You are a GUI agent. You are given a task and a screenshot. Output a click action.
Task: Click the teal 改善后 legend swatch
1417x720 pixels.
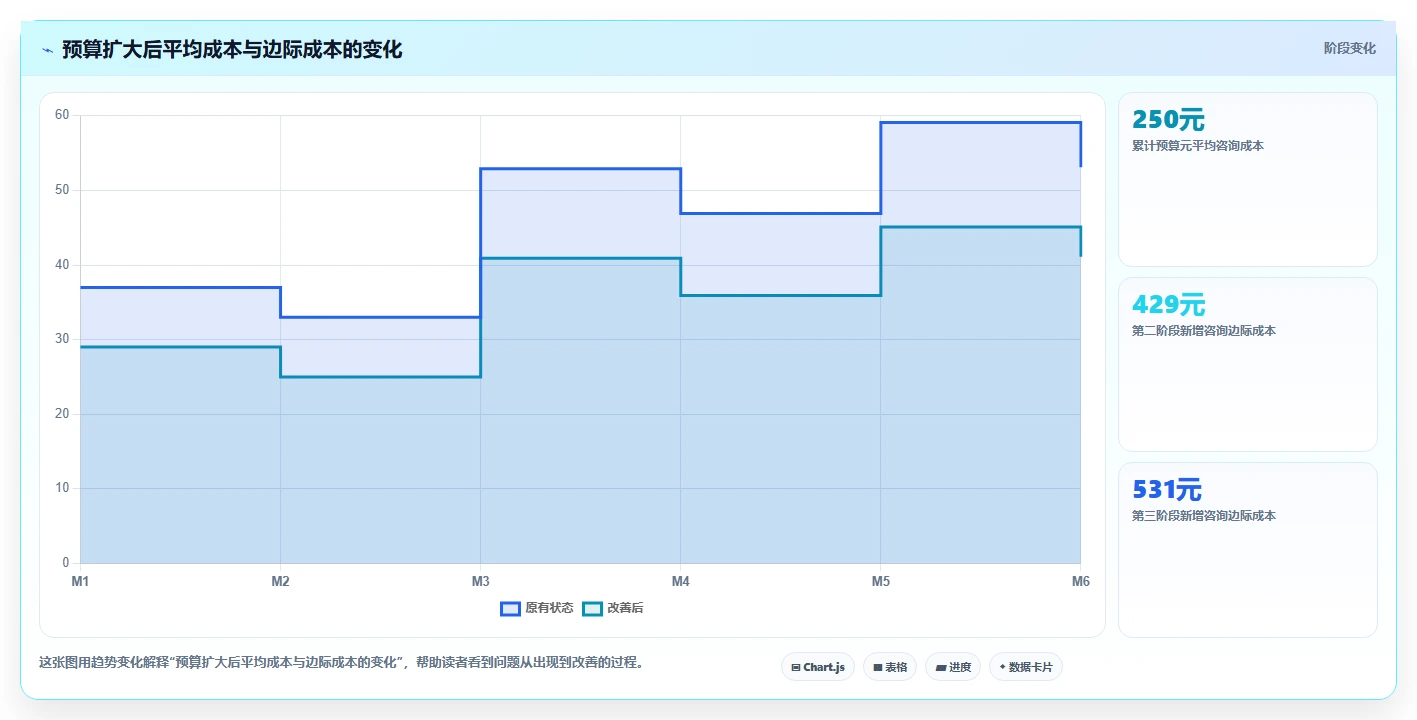click(x=592, y=608)
